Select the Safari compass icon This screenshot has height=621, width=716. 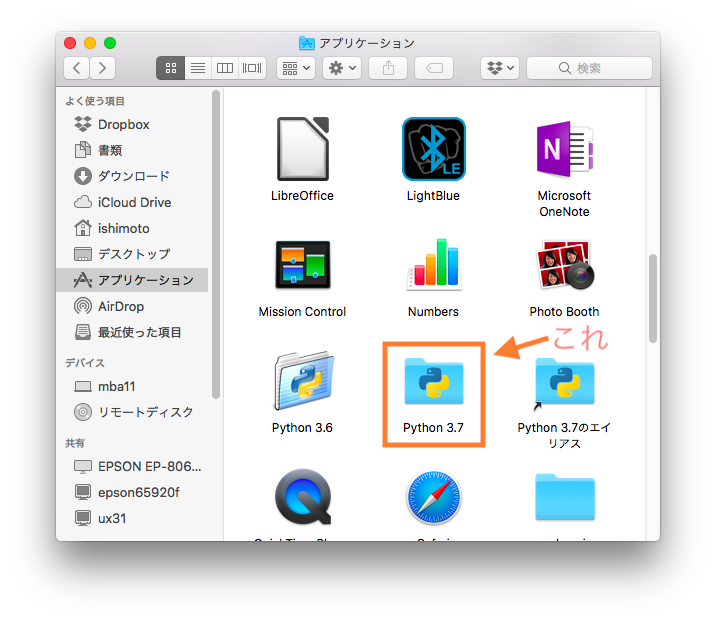433,497
